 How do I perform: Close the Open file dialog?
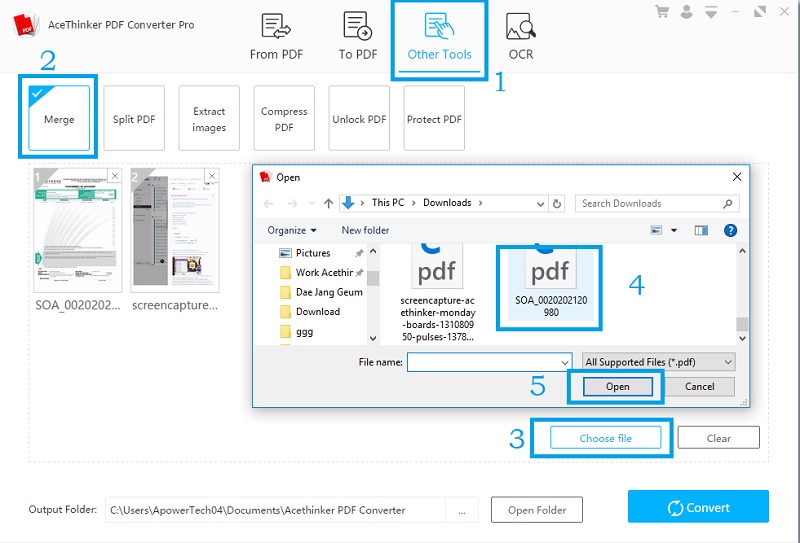[x=737, y=177]
